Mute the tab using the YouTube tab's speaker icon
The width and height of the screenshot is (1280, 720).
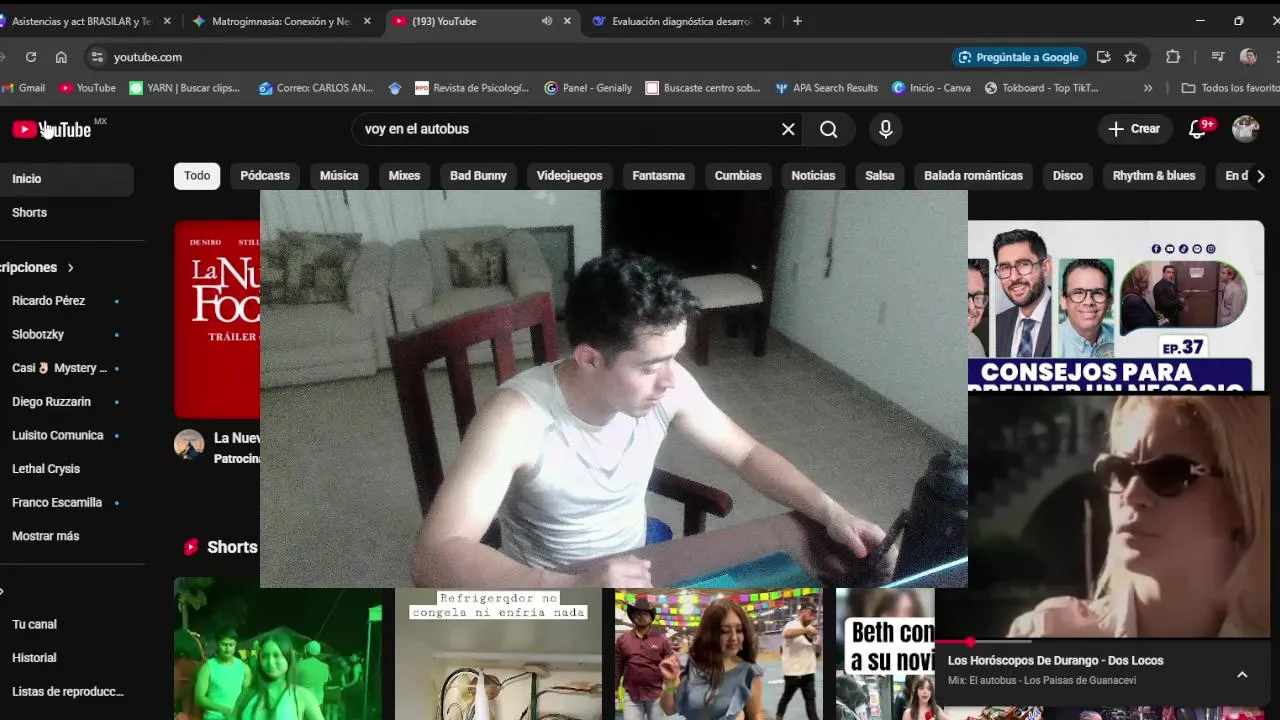coord(546,21)
